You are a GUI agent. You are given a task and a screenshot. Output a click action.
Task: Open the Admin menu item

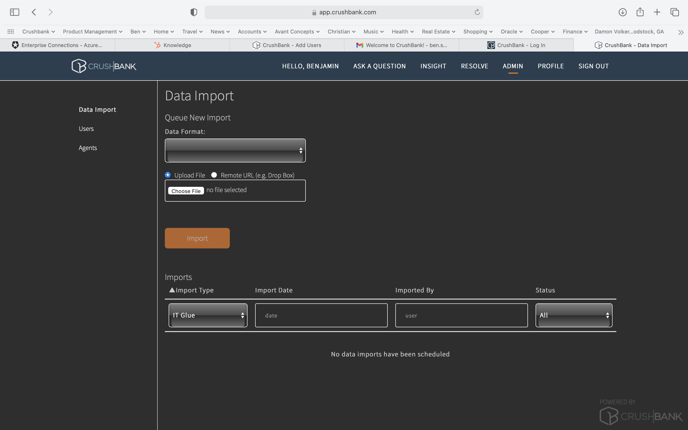pyautogui.click(x=512, y=66)
